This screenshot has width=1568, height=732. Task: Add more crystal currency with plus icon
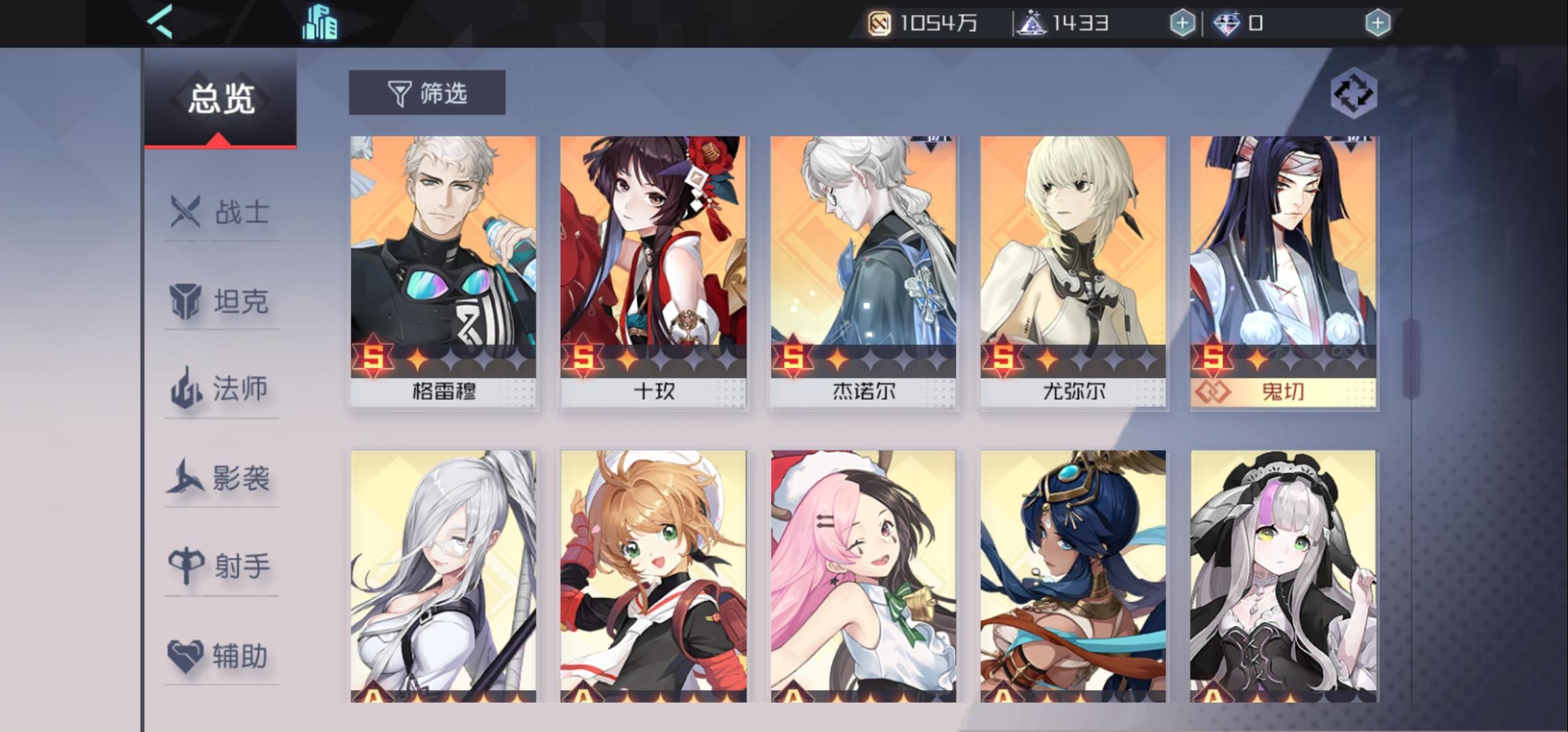(1182, 24)
